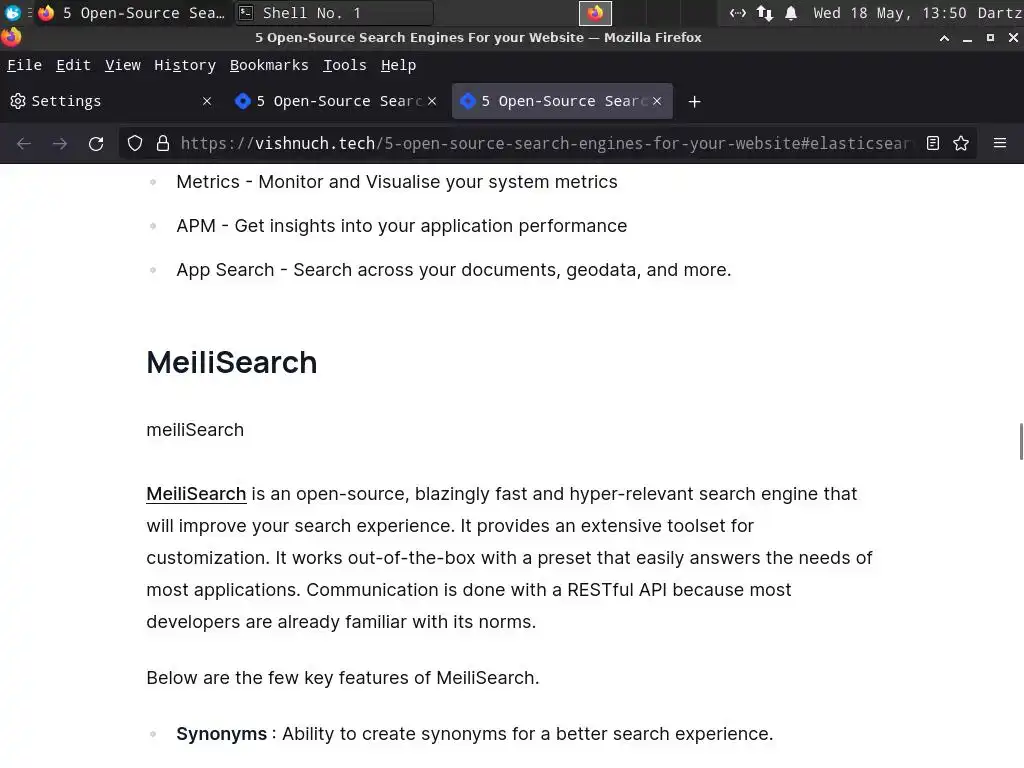The image size is (1024, 768).
Task: Reload the current page
Action: pyautogui.click(x=96, y=143)
